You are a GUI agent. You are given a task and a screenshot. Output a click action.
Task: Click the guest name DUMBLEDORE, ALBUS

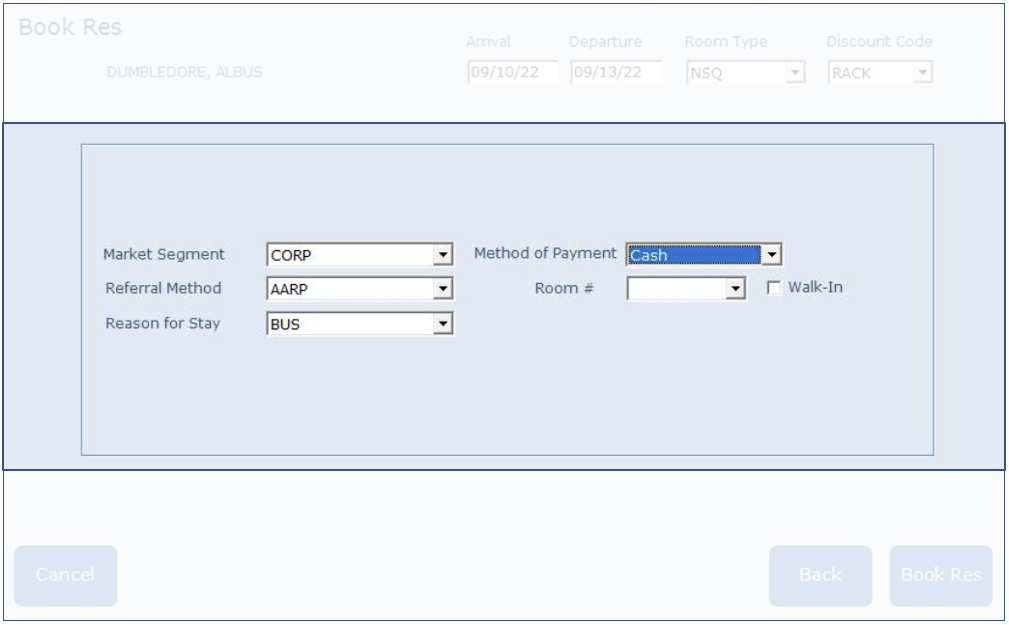click(x=184, y=72)
